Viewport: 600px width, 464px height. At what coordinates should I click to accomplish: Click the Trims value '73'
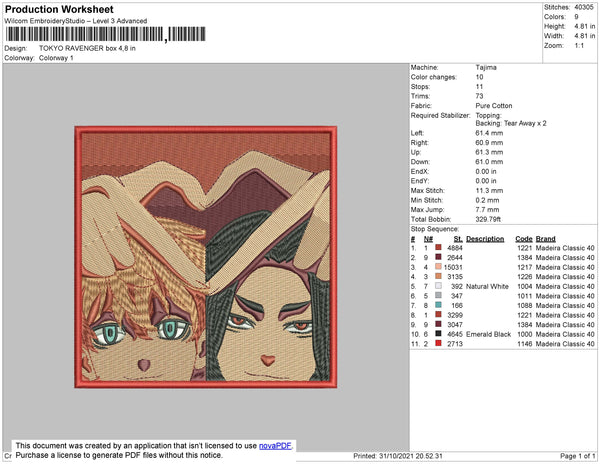coord(479,96)
